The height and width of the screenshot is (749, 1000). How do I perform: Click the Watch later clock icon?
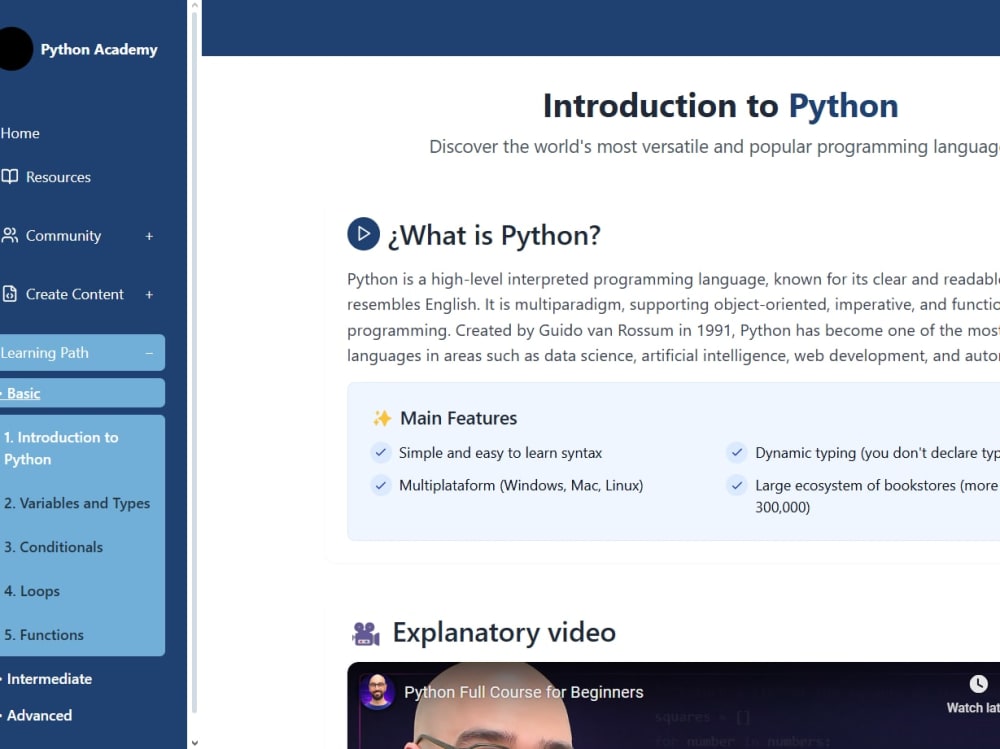(x=978, y=684)
